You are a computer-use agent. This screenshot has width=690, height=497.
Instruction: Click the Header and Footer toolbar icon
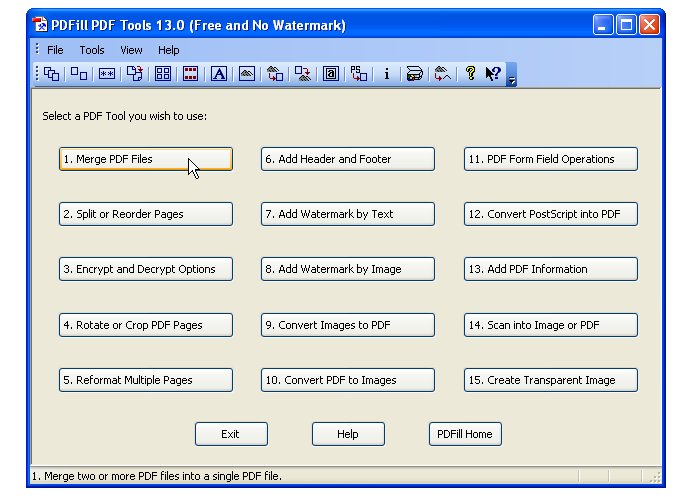191,74
